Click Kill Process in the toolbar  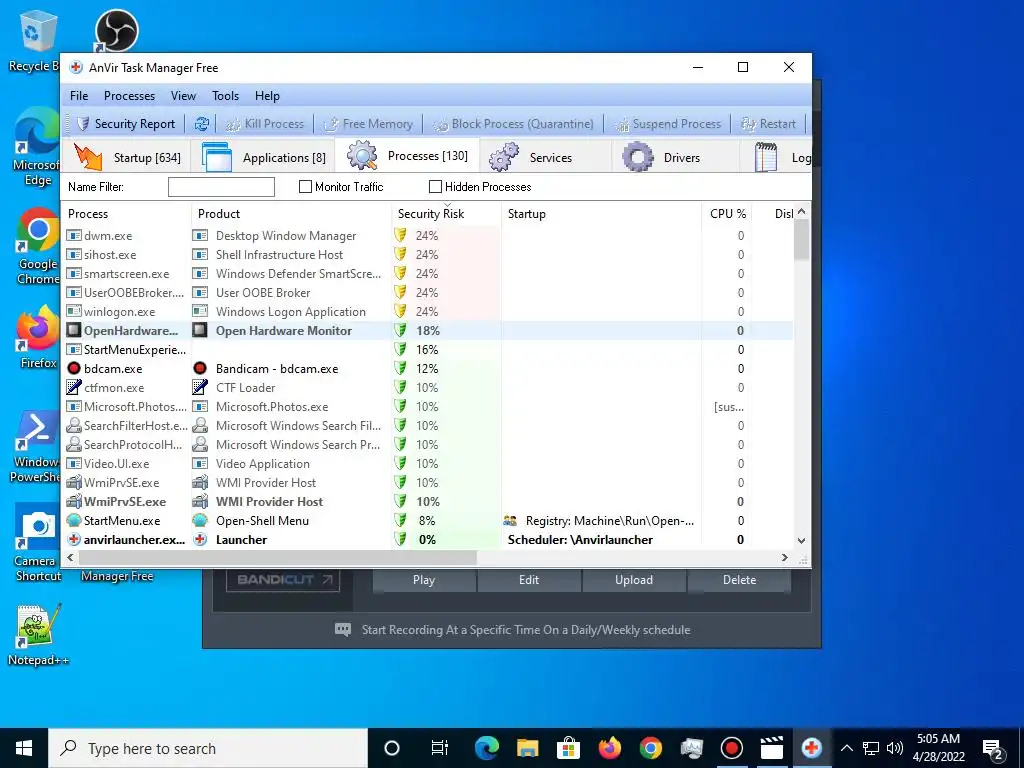click(x=264, y=123)
